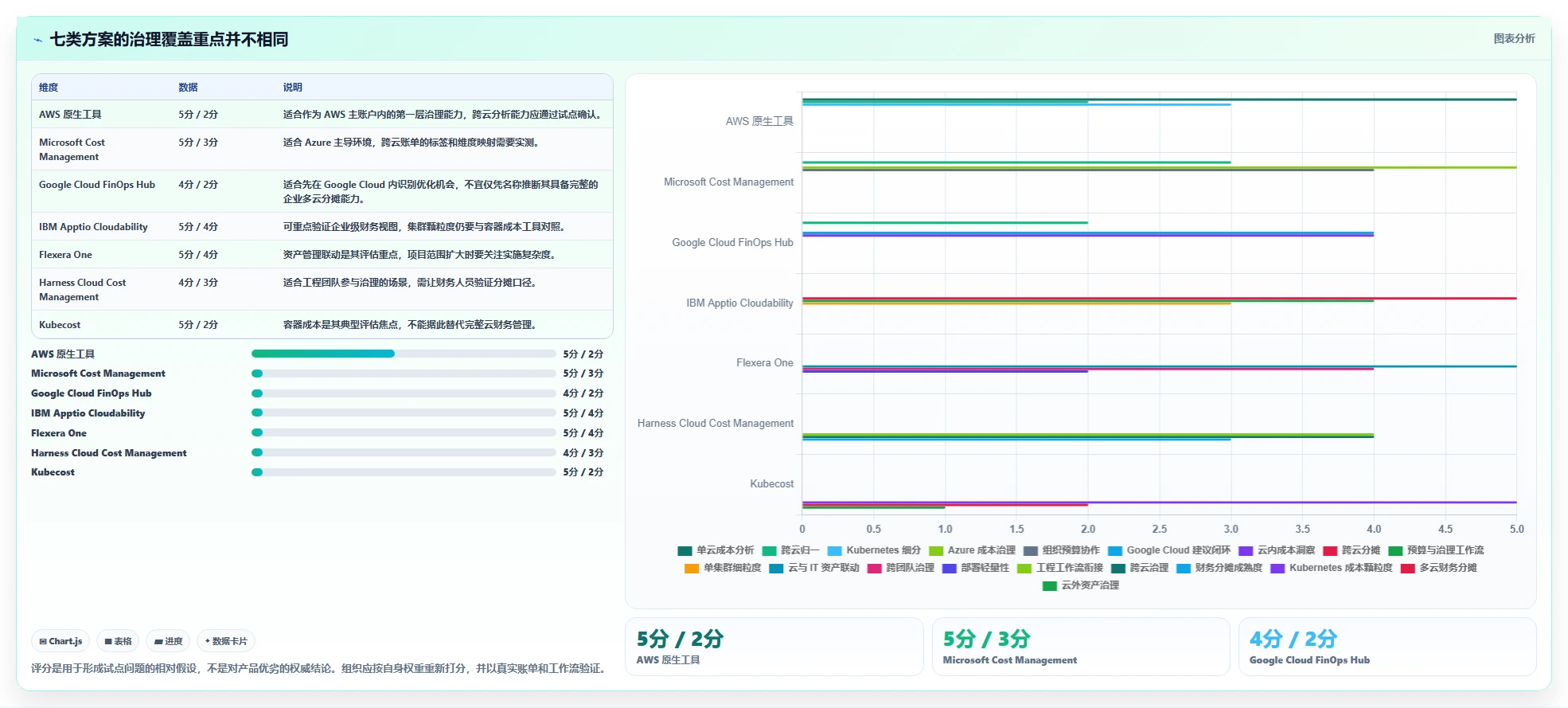Open the AWS 原生工具 5分 / 2分 data card
The image size is (1568, 708).
click(774, 647)
